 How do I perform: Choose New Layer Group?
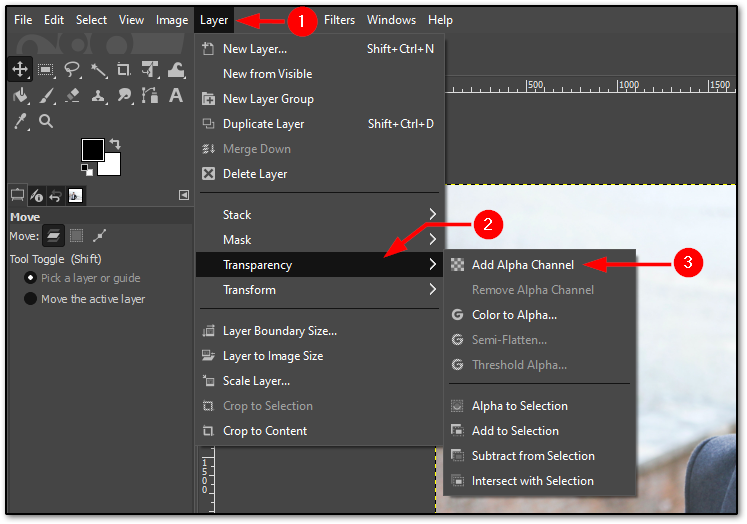pyautogui.click(x=319, y=99)
